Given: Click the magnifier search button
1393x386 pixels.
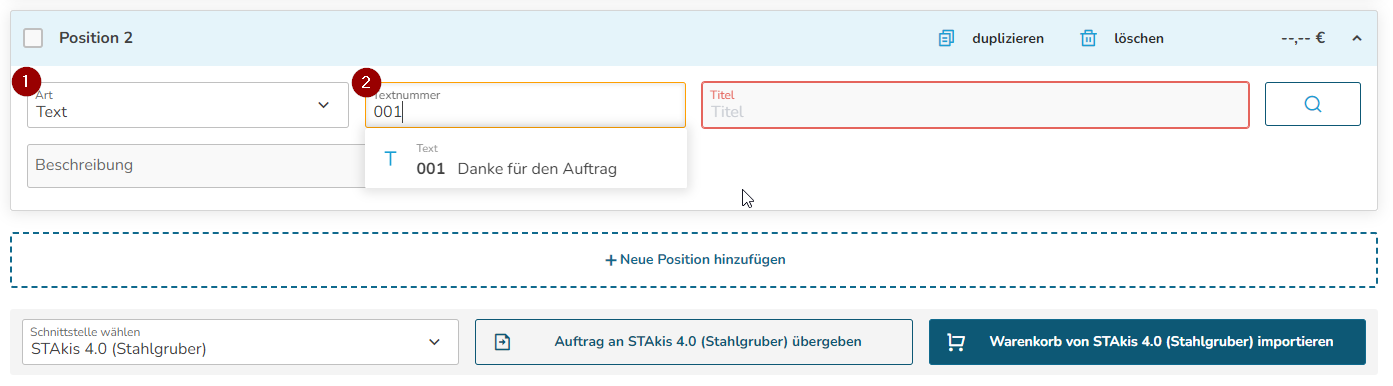Looking at the screenshot, I should point(1313,104).
